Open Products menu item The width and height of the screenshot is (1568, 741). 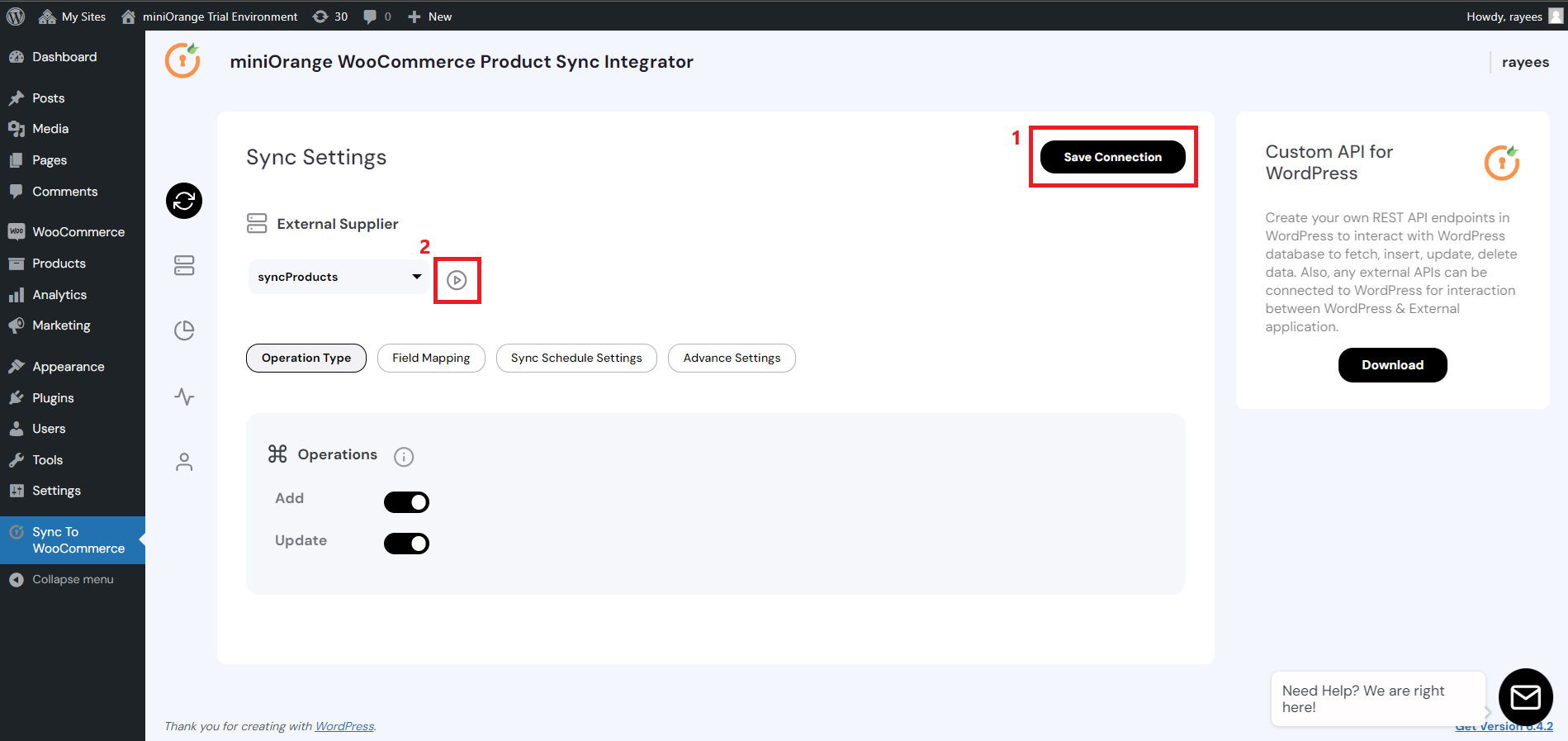click(x=73, y=264)
